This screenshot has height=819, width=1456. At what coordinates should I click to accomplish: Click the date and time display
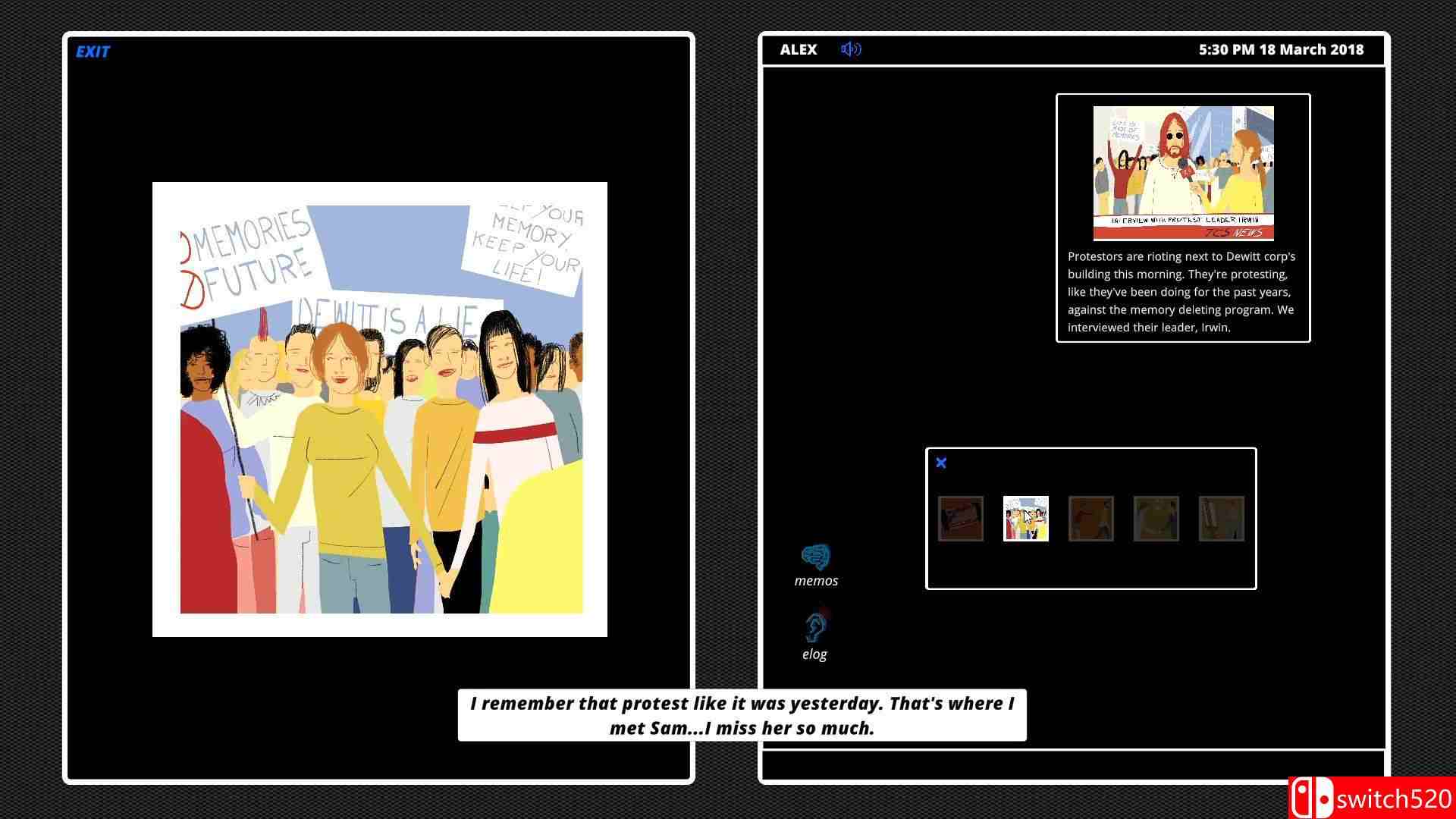tap(1281, 49)
